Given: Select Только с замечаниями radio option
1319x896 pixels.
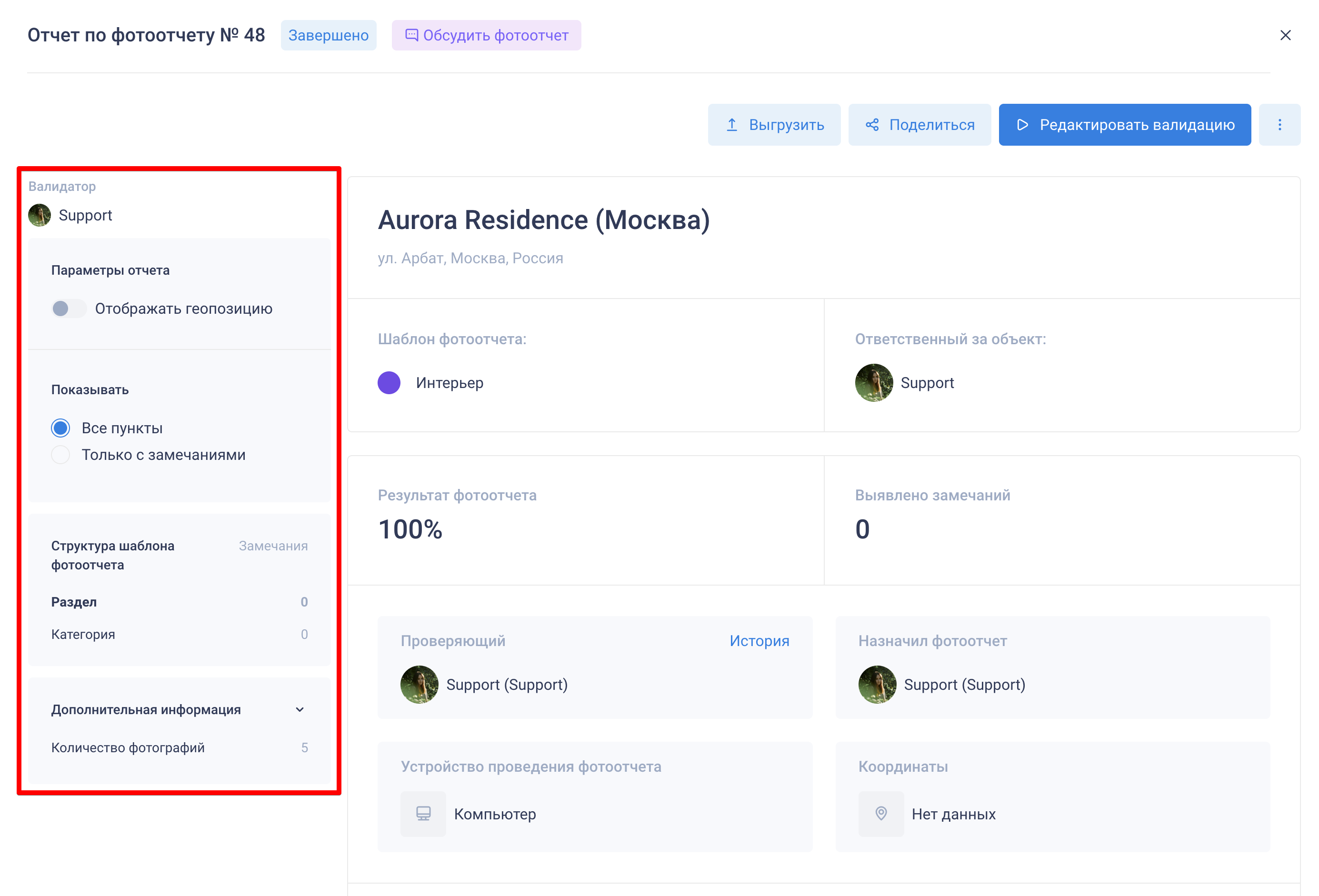Looking at the screenshot, I should 61,455.
